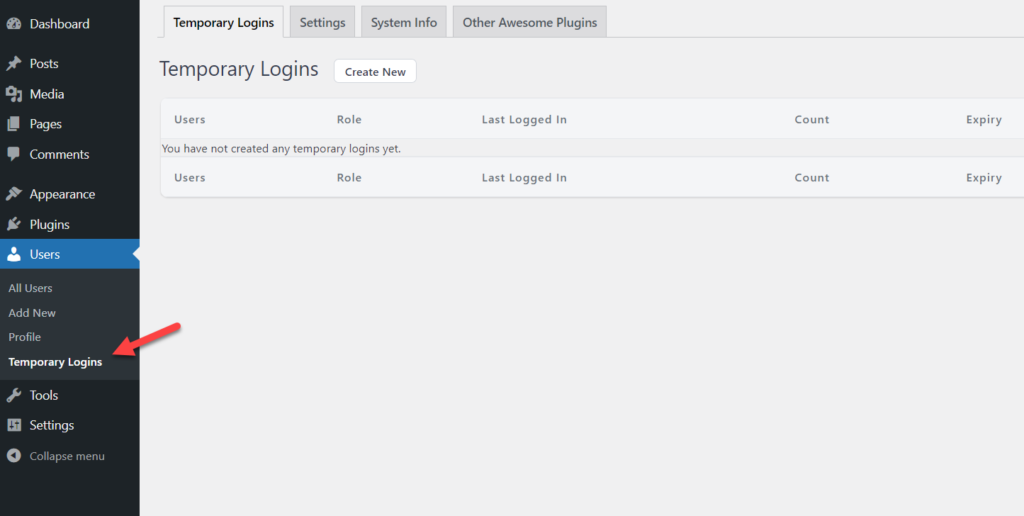Screen dimensions: 1024x516
Task: Open the Profile submenu link
Action: pyautogui.click(x=25, y=337)
